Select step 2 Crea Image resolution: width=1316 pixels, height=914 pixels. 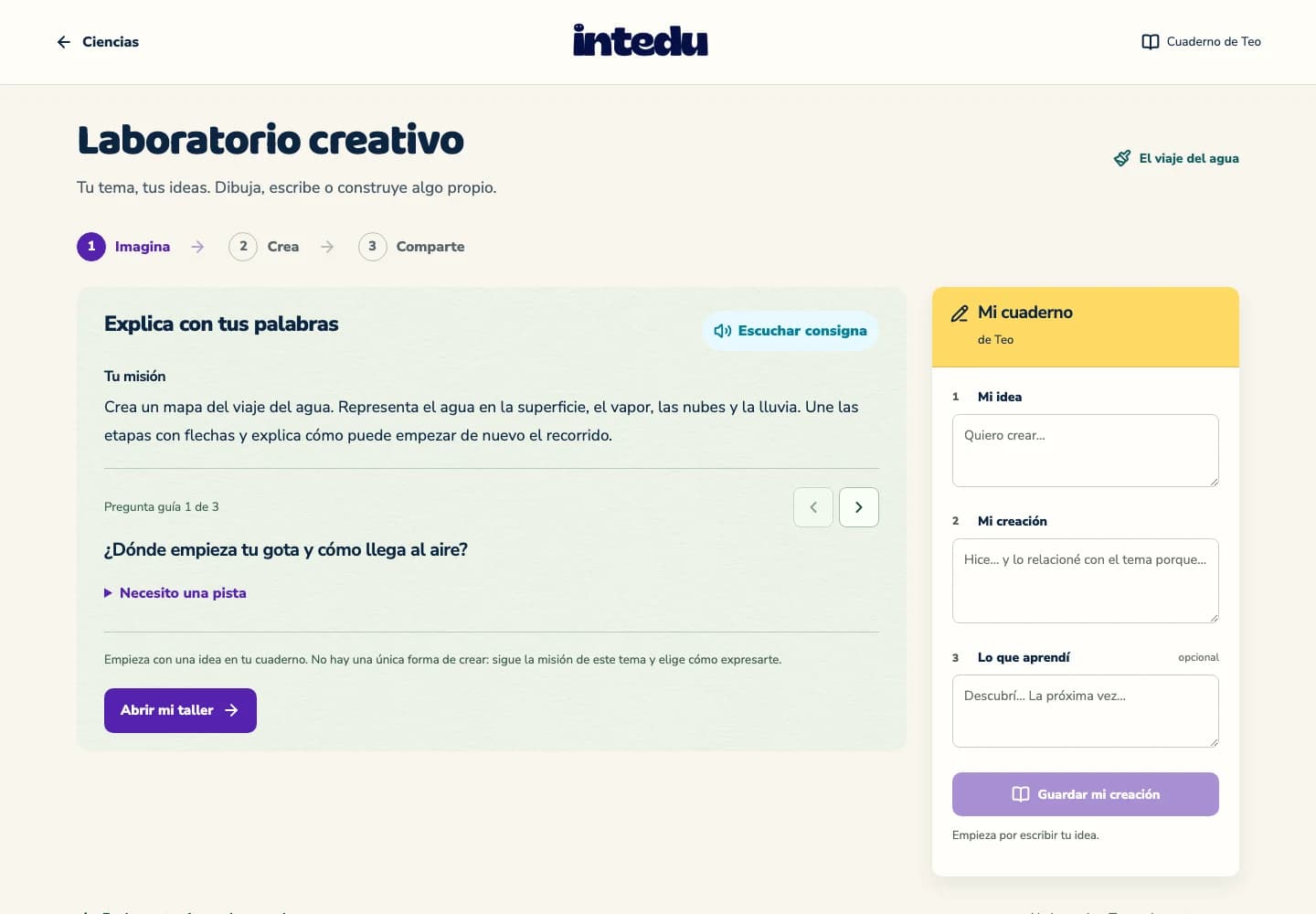point(264,247)
